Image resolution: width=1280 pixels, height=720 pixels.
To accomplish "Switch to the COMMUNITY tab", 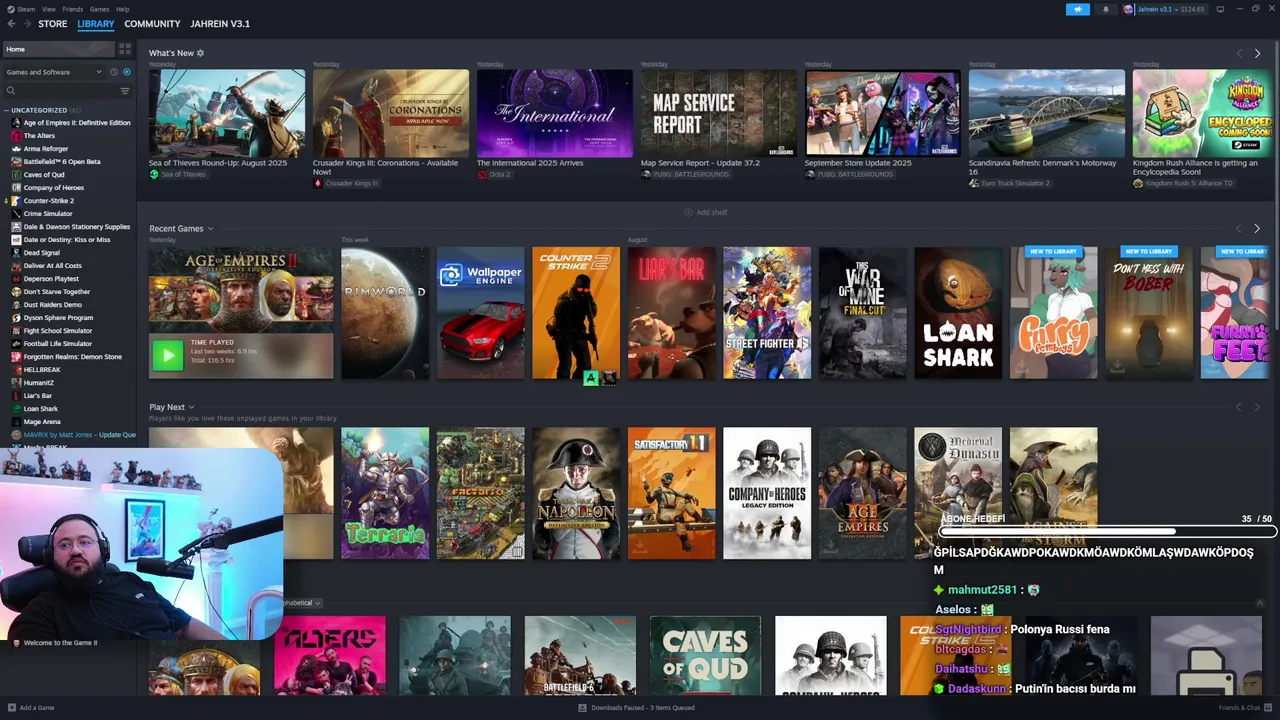I will point(152,23).
